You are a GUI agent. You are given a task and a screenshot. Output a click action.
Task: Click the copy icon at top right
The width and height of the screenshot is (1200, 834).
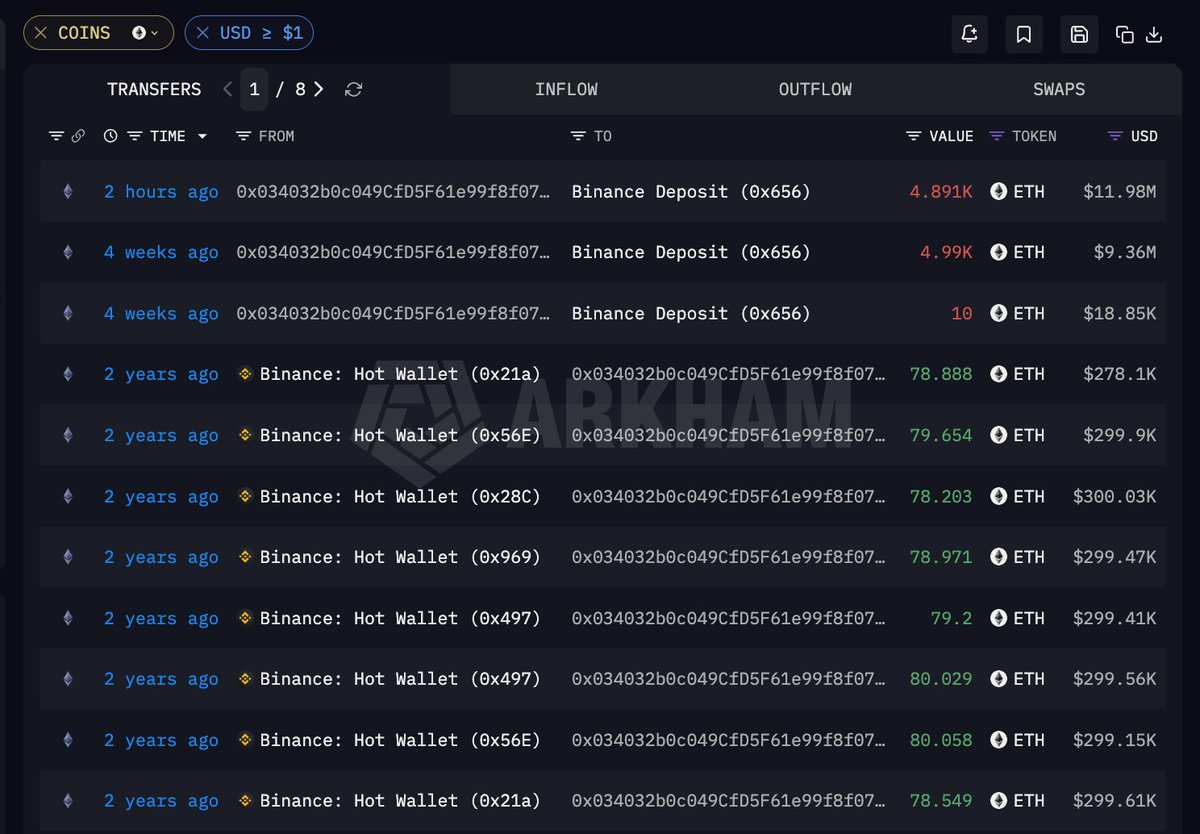pyautogui.click(x=1125, y=35)
